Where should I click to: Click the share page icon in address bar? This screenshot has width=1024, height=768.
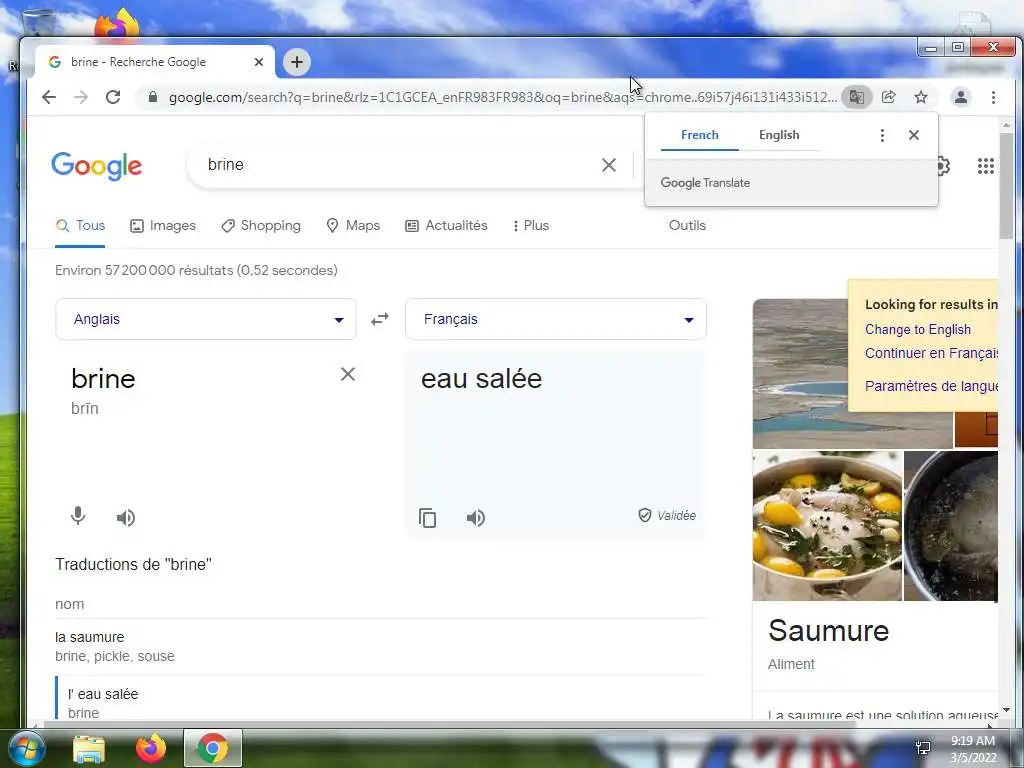pos(888,97)
